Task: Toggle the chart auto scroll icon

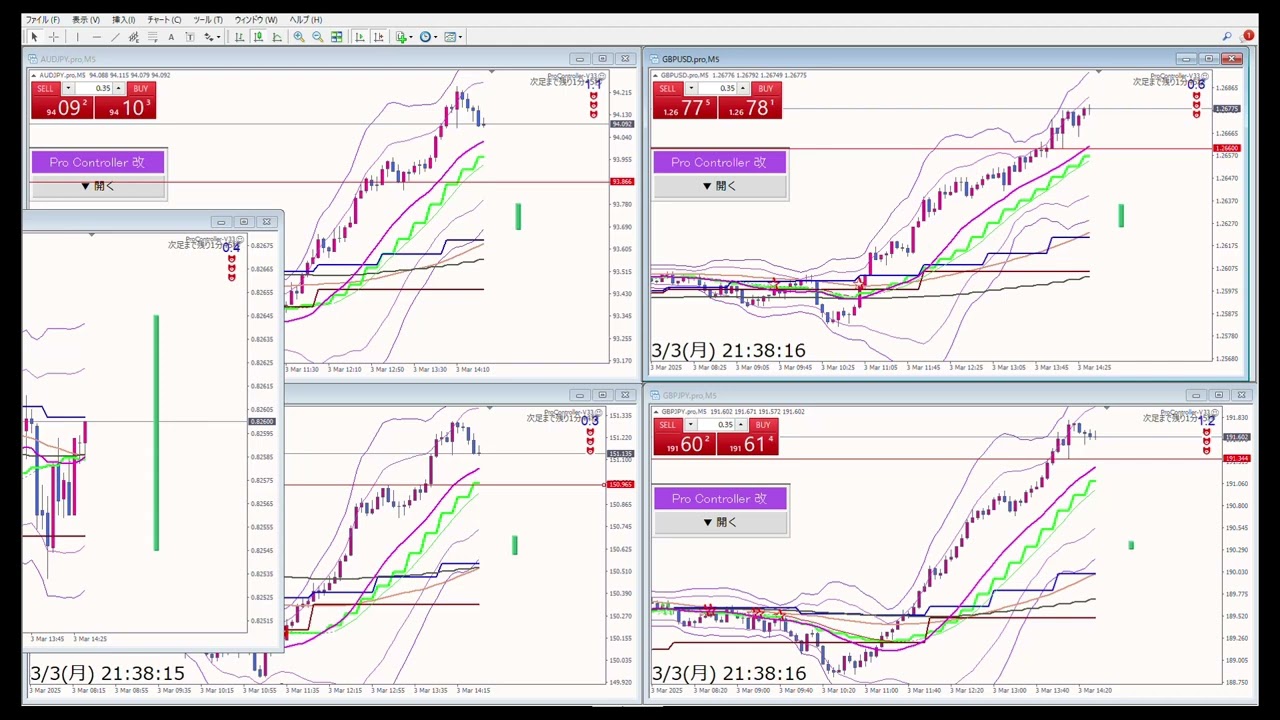Action: [360, 37]
